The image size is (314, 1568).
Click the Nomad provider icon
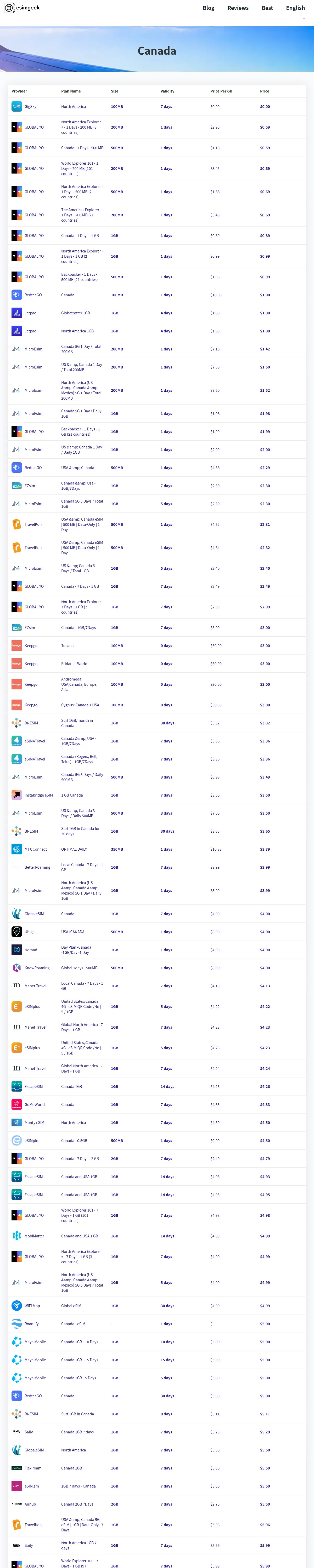coord(16,950)
